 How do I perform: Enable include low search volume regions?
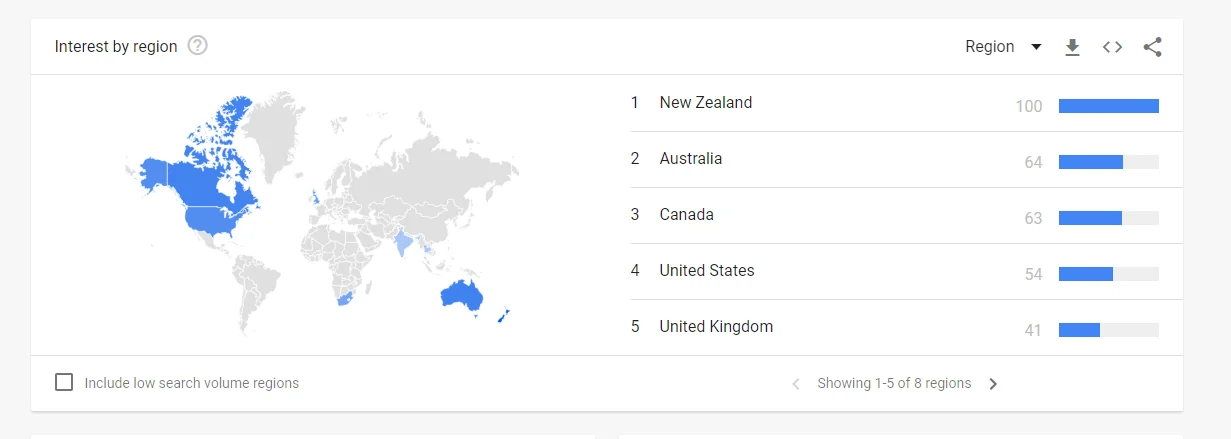64,382
